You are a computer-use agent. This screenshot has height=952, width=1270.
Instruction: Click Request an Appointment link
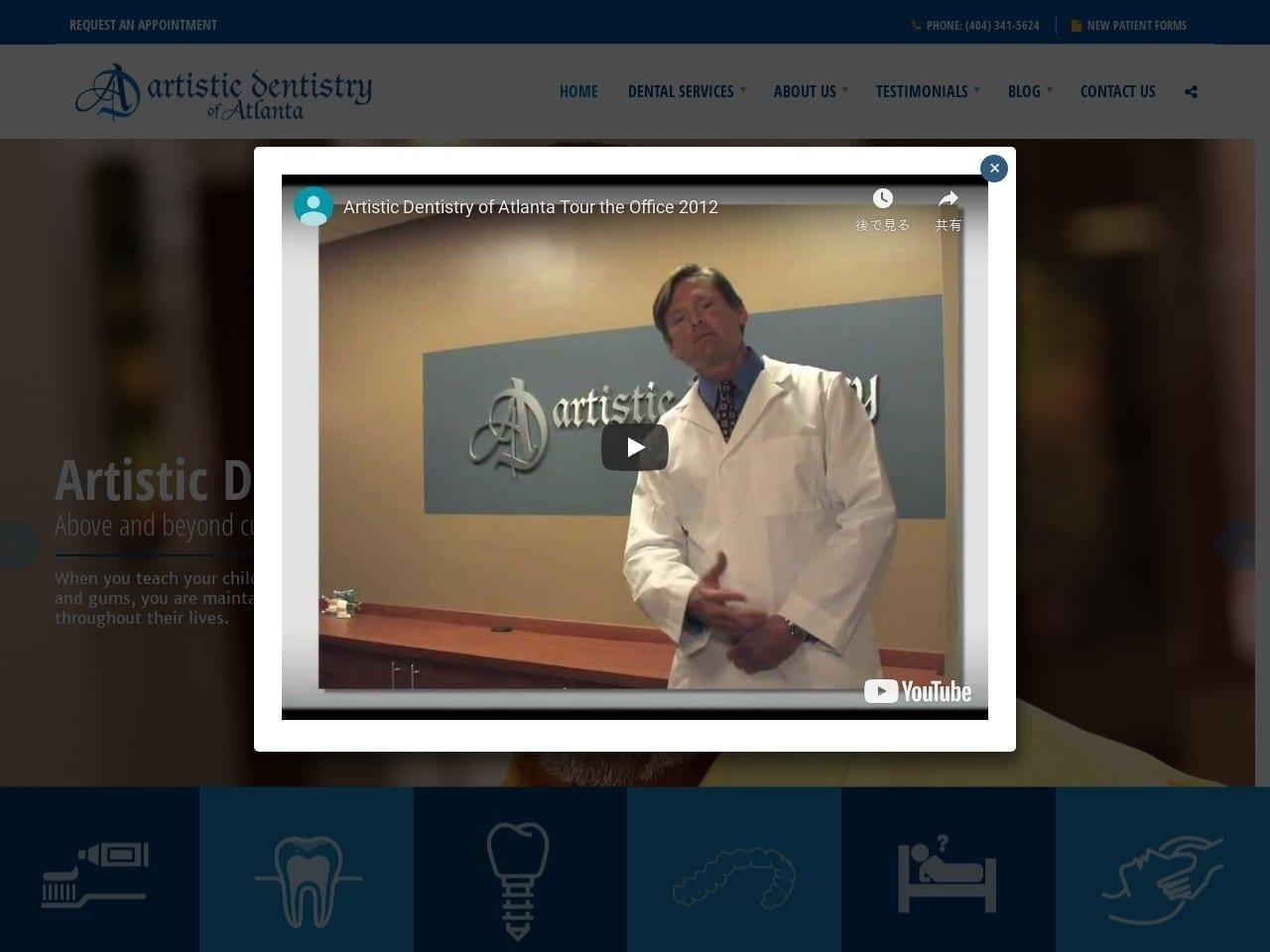click(143, 25)
